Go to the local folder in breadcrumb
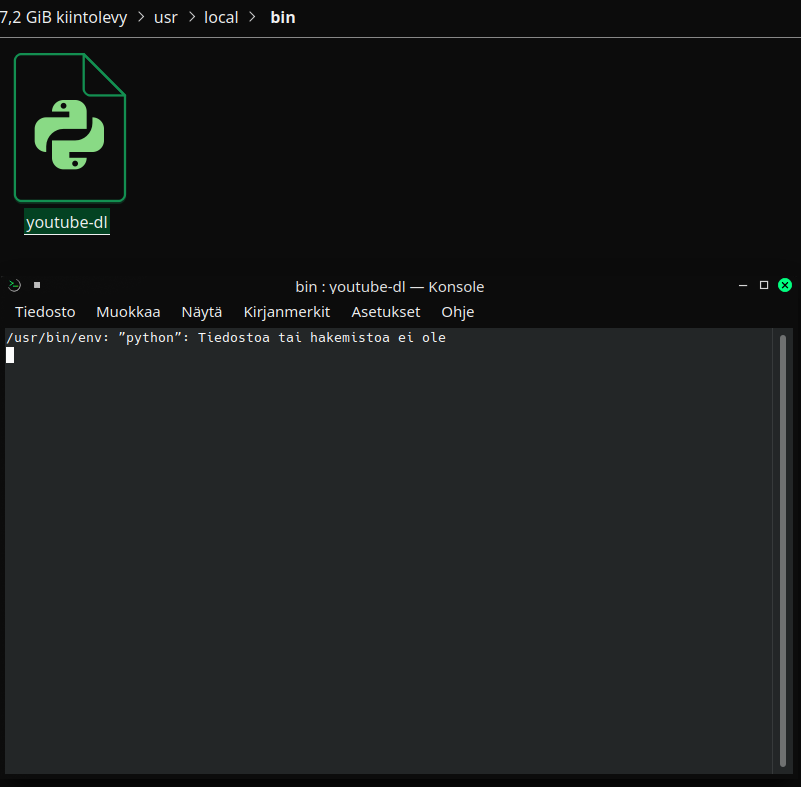 (x=221, y=17)
